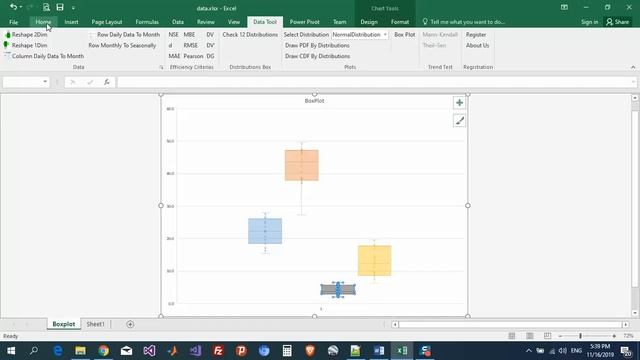Open the Calculator from the taskbar
640x360 pixels.
point(287,351)
